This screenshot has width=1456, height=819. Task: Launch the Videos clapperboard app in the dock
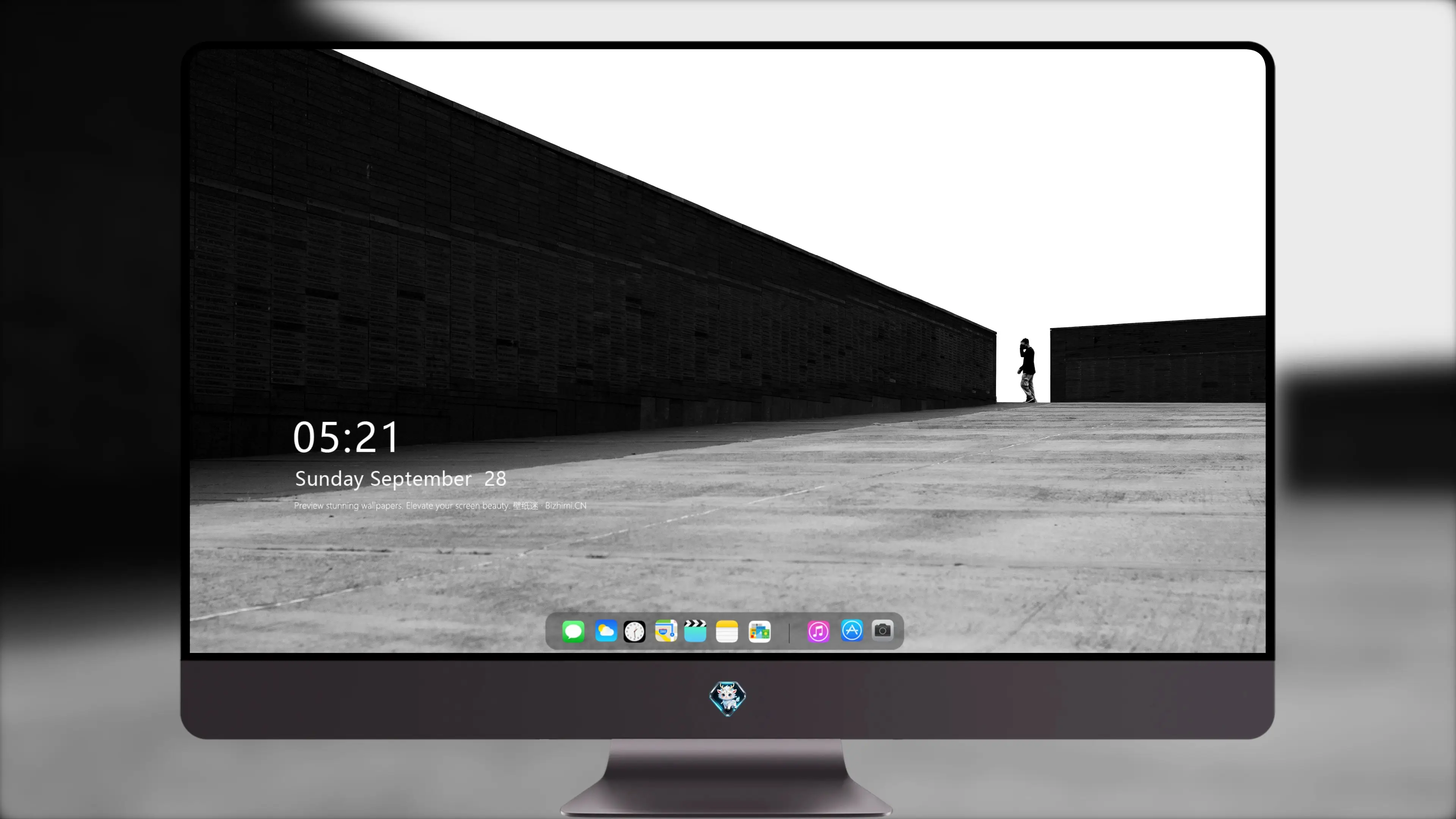coord(695,631)
